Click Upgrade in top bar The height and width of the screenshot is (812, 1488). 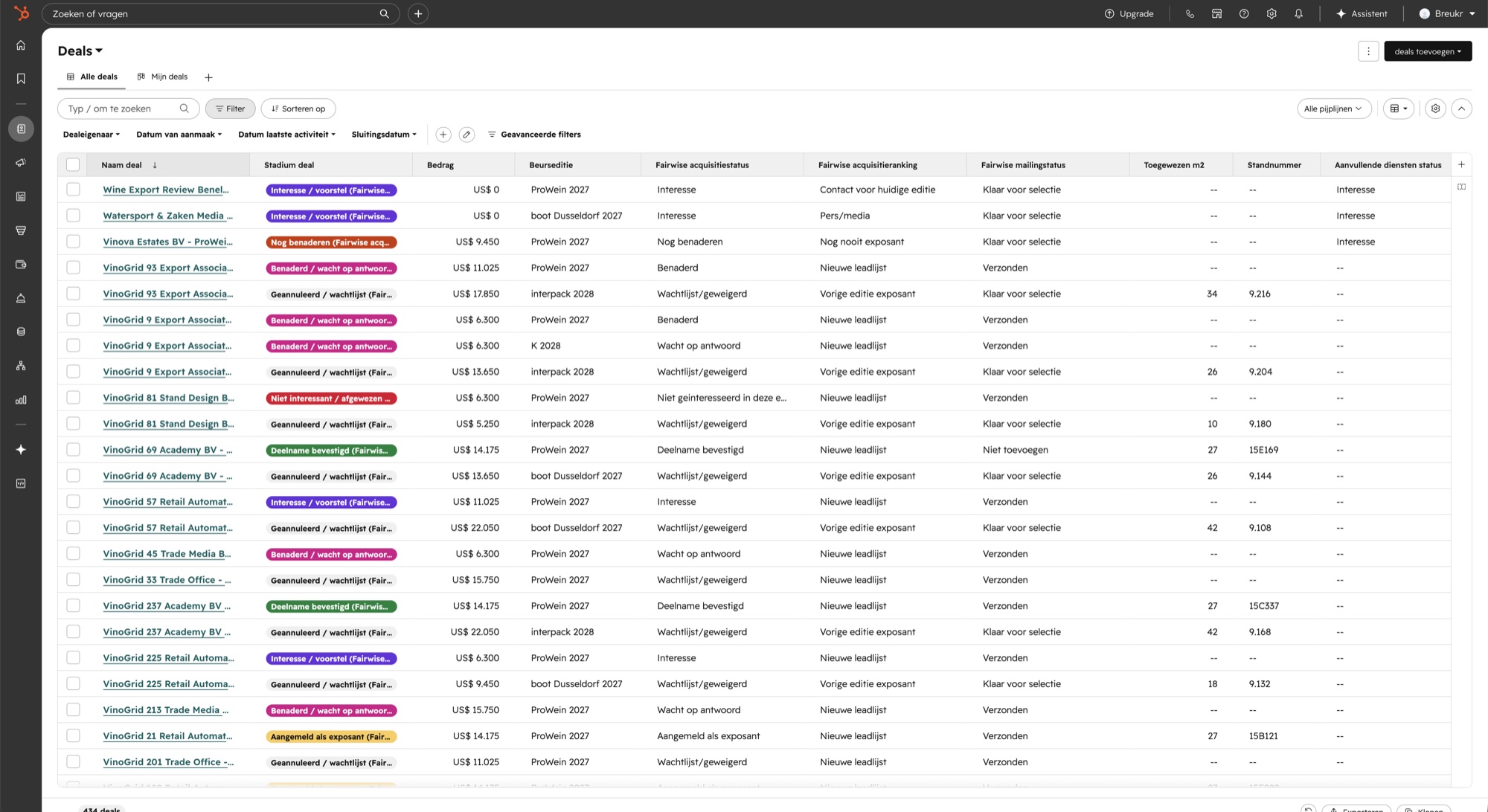pyautogui.click(x=1129, y=13)
